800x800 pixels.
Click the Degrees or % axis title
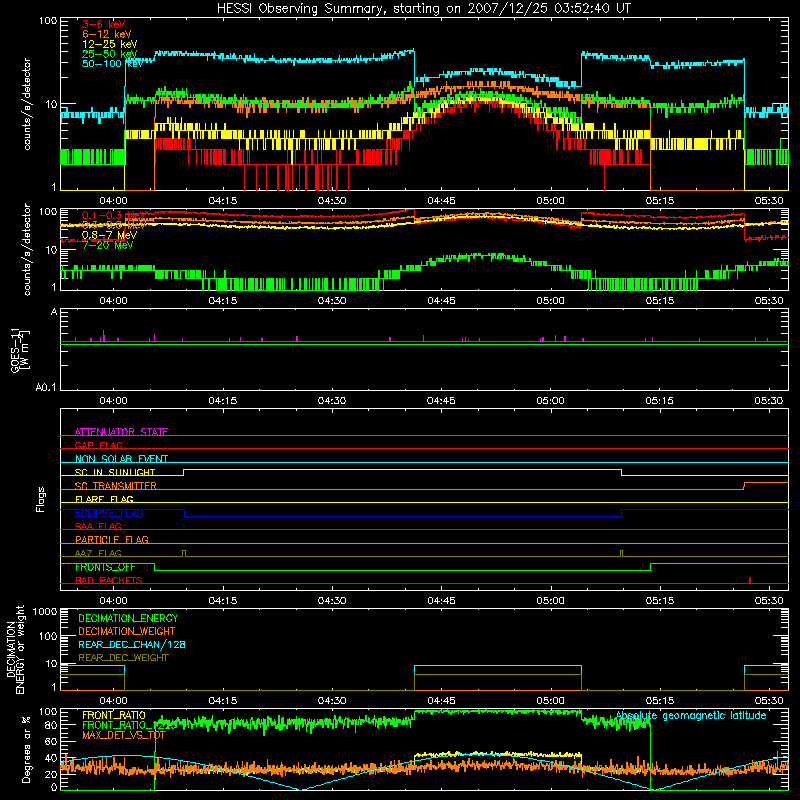(26, 749)
